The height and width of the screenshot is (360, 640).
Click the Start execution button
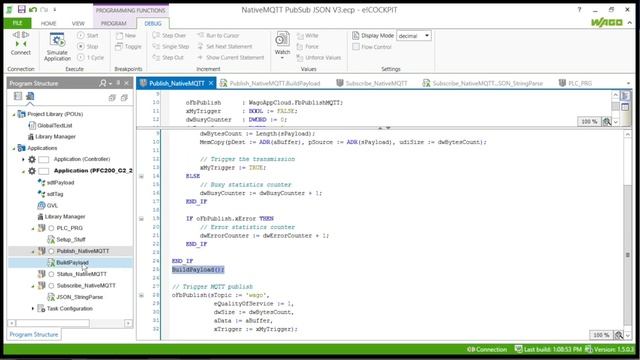click(x=88, y=36)
